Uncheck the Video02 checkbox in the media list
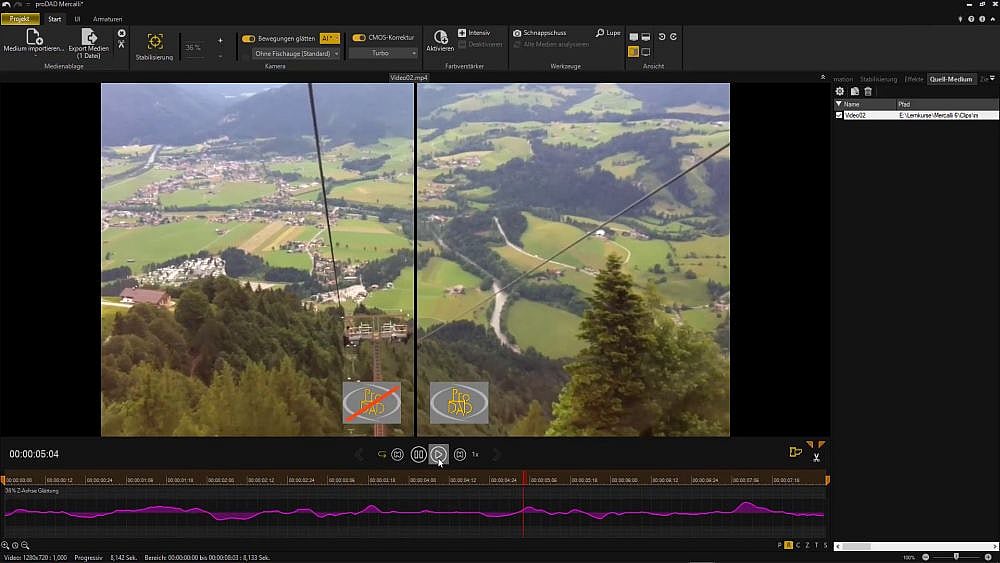 839,115
